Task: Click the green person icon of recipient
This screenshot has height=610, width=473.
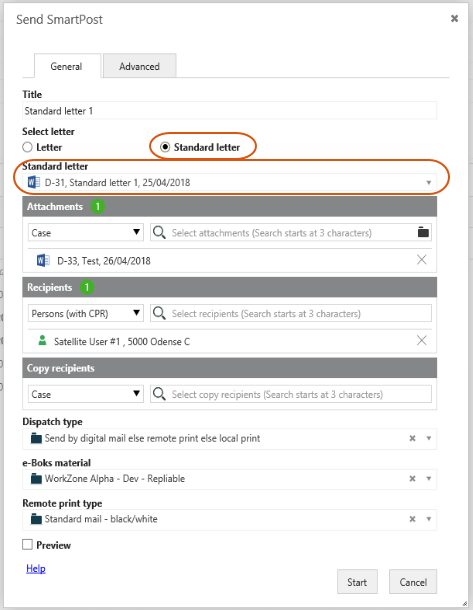Action: point(42,340)
